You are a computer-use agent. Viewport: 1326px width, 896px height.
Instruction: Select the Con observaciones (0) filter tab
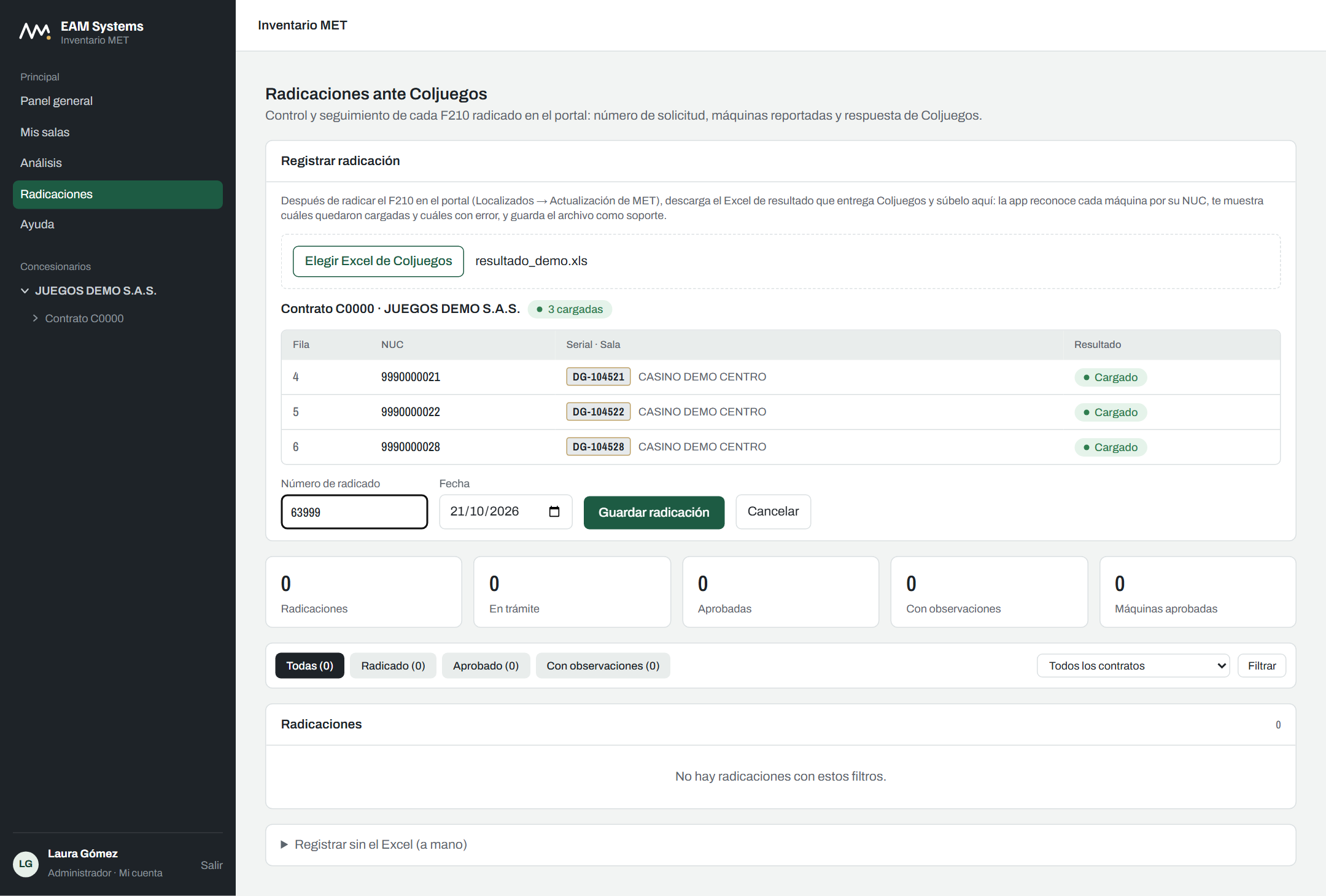point(603,666)
